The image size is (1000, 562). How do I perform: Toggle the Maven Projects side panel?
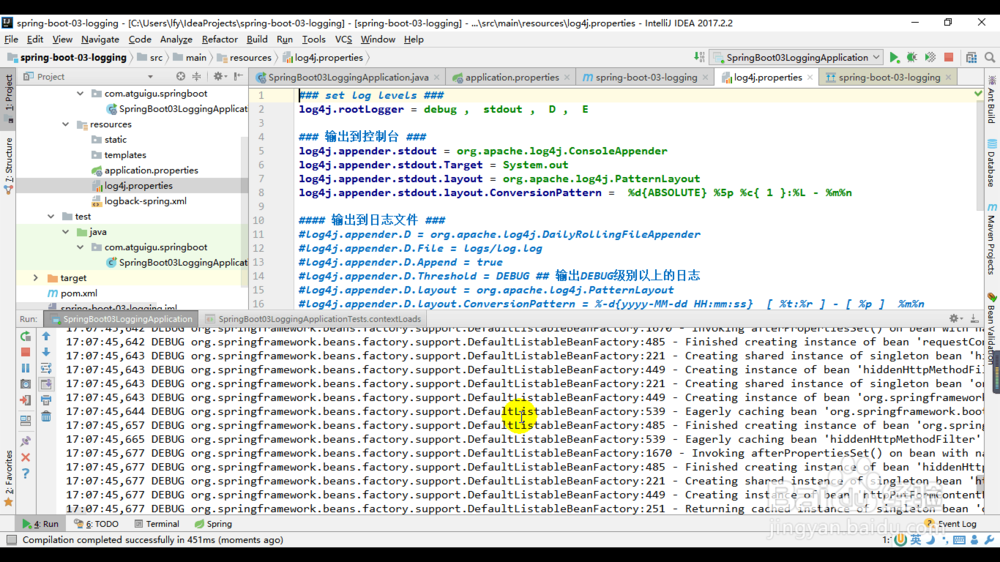[992, 239]
